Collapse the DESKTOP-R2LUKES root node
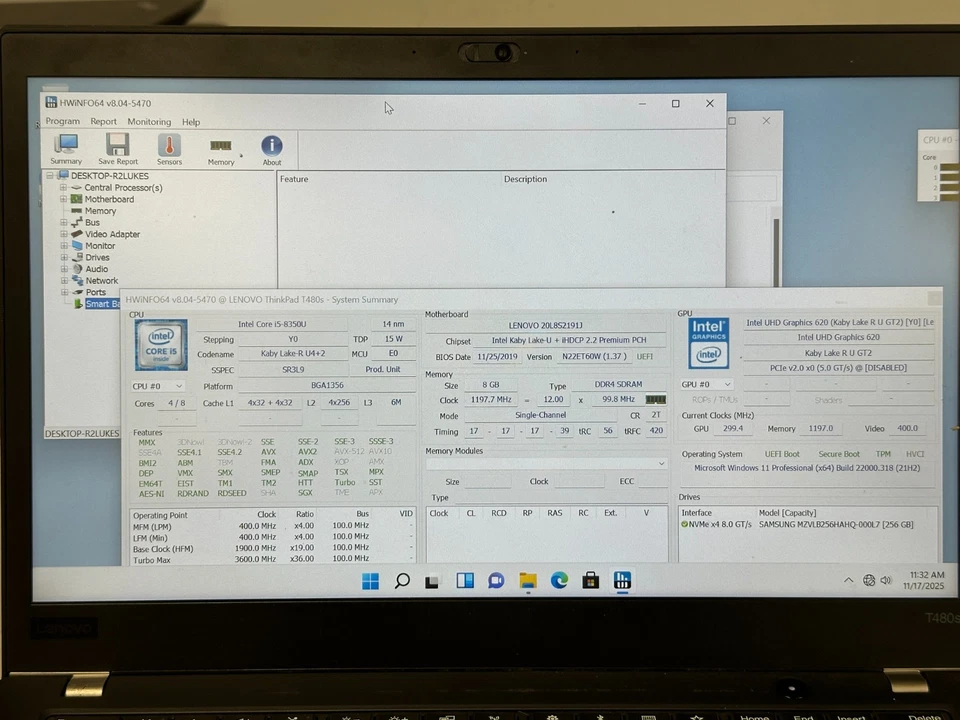The image size is (960, 720). coord(49,175)
